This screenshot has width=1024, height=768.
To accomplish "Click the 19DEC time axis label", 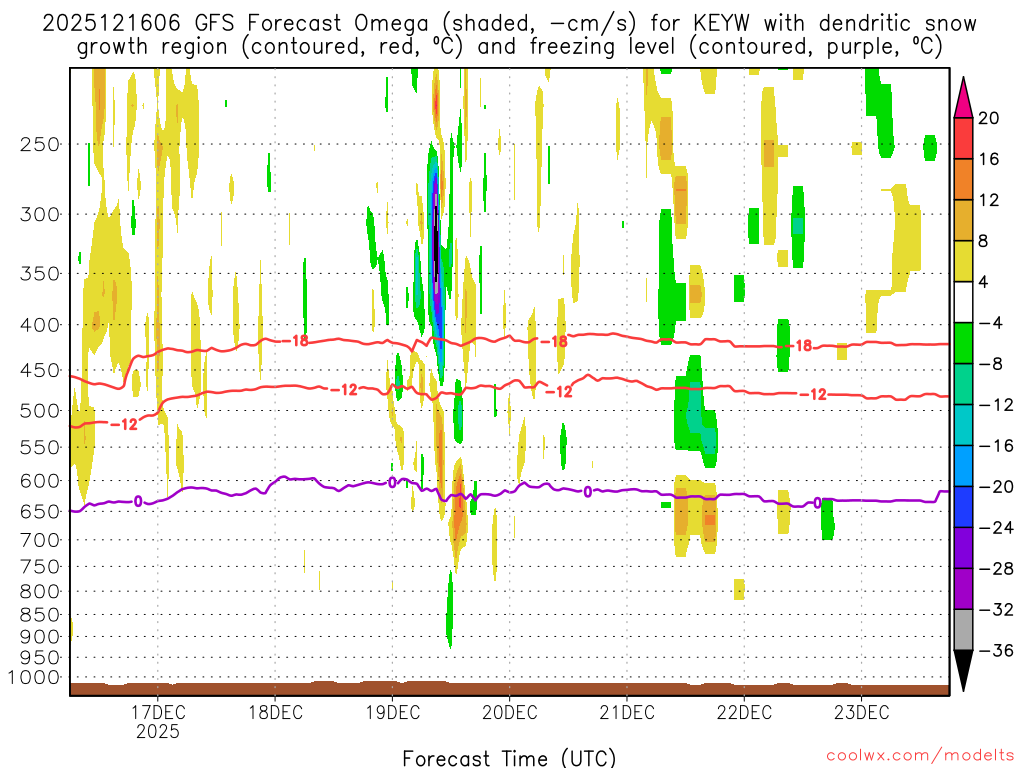I will coord(392,712).
